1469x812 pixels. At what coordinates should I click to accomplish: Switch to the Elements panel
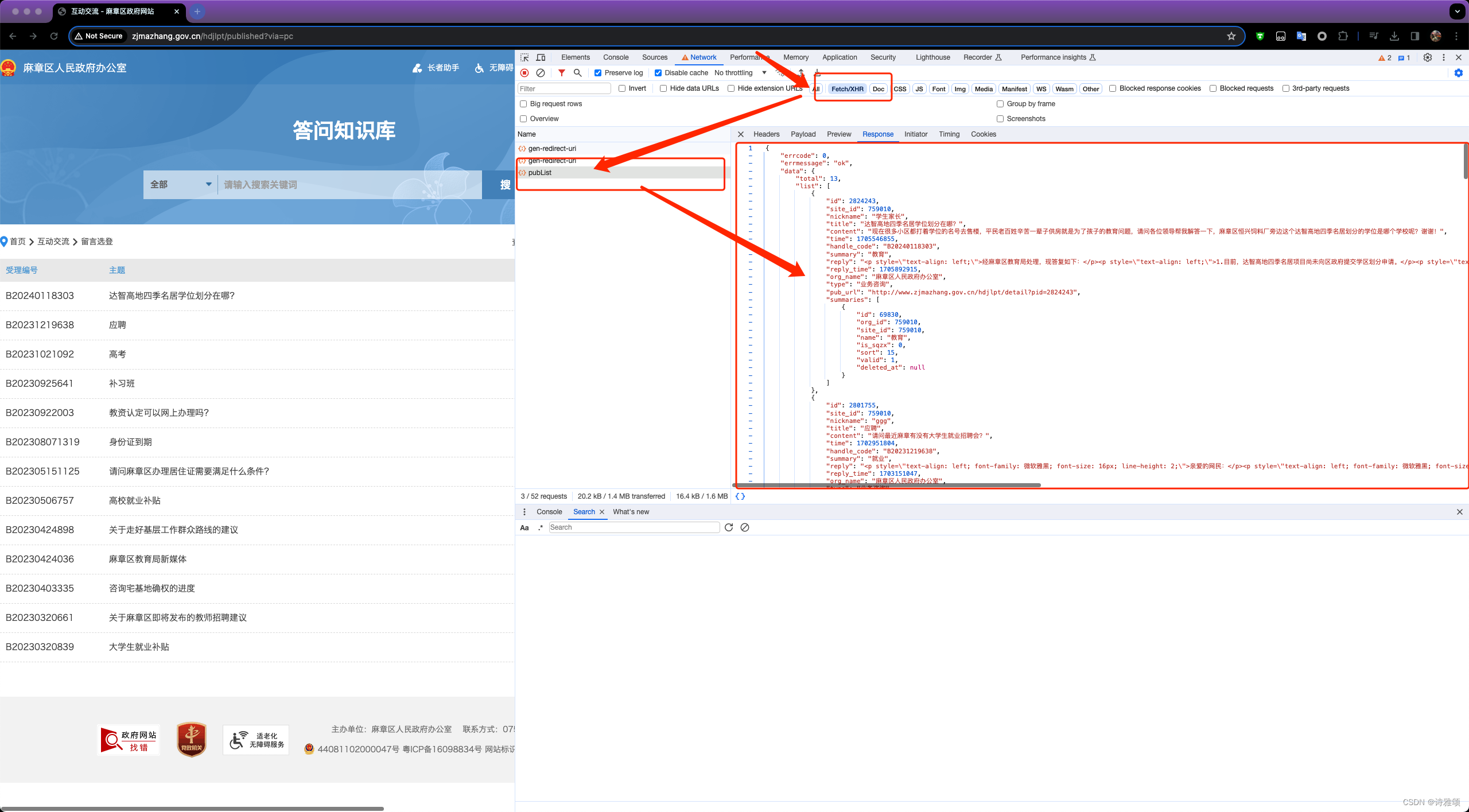pyautogui.click(x=576, y=57)
